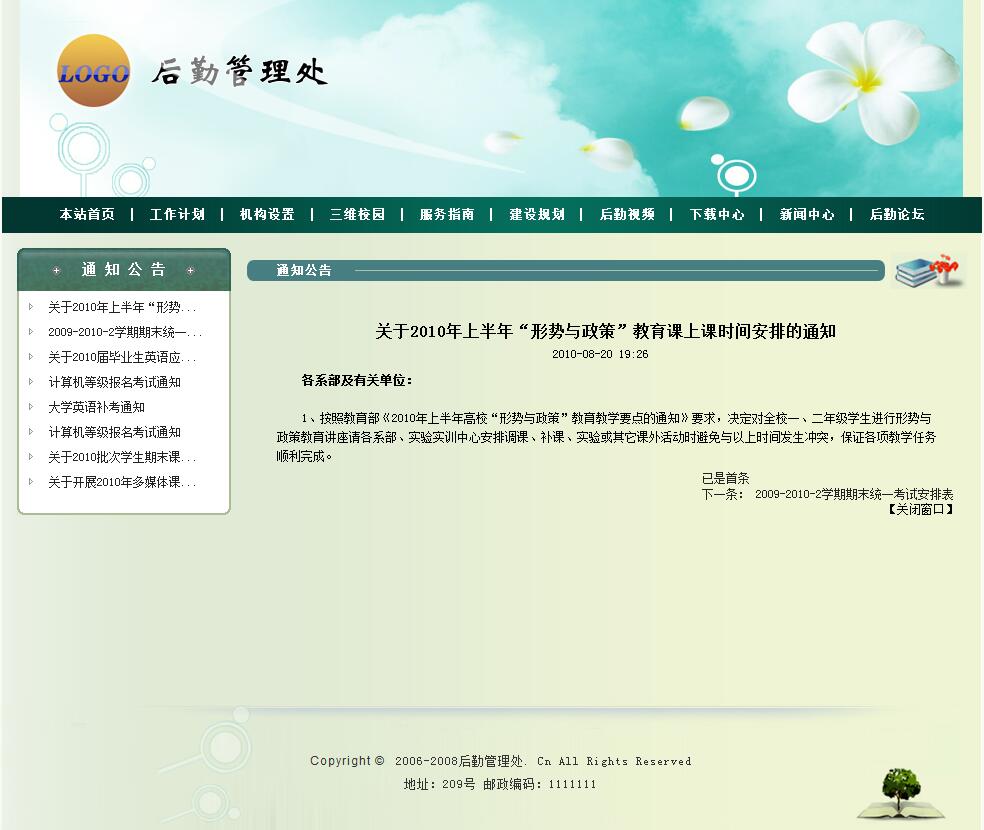Select 服务指南 menu item
This screenshot has width=984, height=830.
click(x=447, y=215)
